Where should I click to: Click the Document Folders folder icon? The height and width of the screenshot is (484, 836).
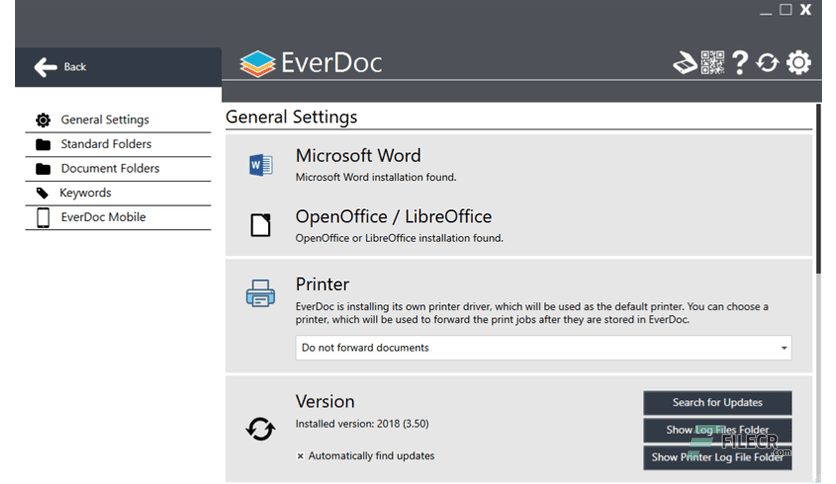point(43,169)
